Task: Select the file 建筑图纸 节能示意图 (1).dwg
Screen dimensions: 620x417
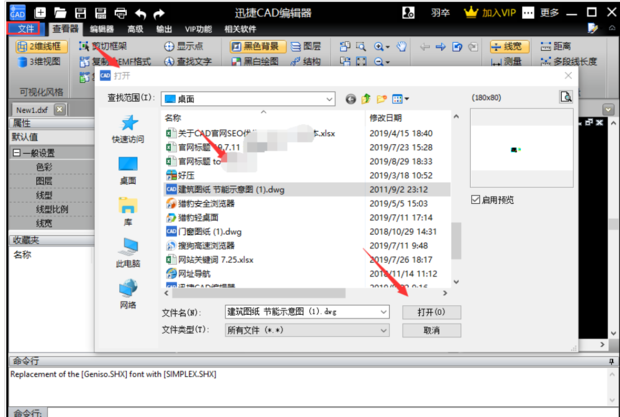Action: pyautogui.click(x=306, y=189)
